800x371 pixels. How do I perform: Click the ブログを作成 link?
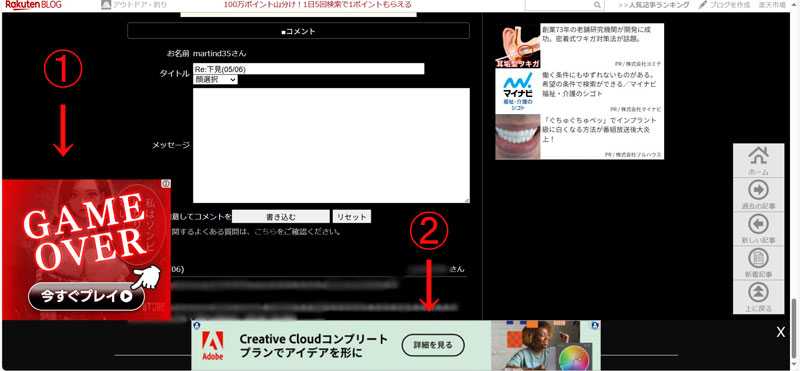(x=724, y=5)
